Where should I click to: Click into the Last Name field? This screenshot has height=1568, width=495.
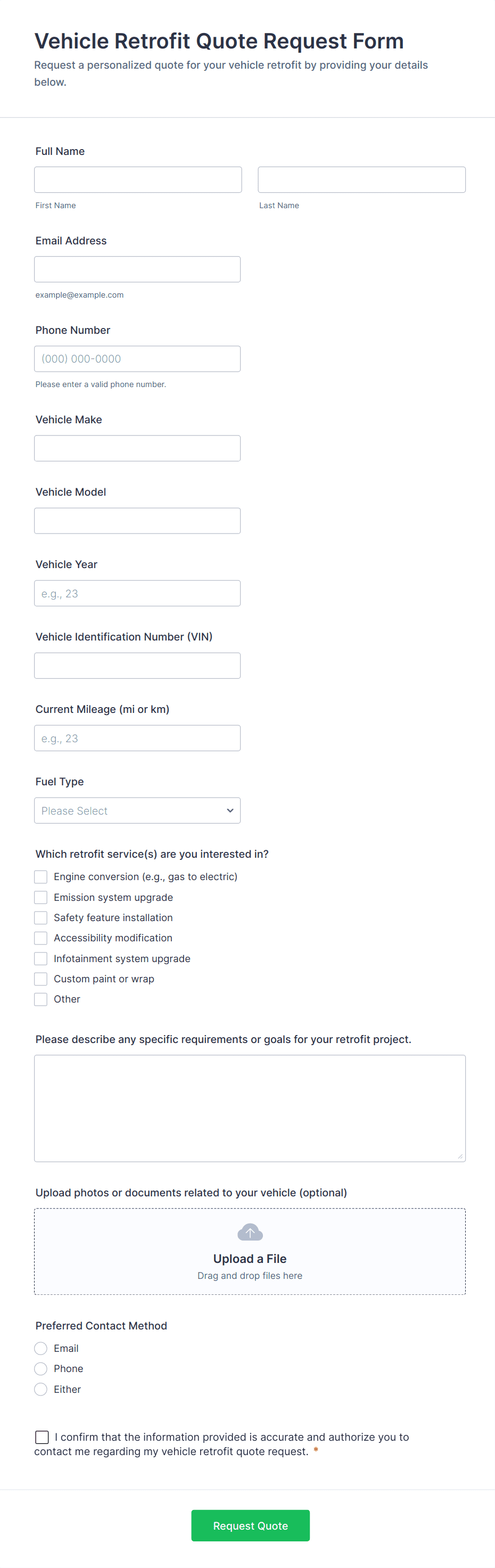coord(361,179)
